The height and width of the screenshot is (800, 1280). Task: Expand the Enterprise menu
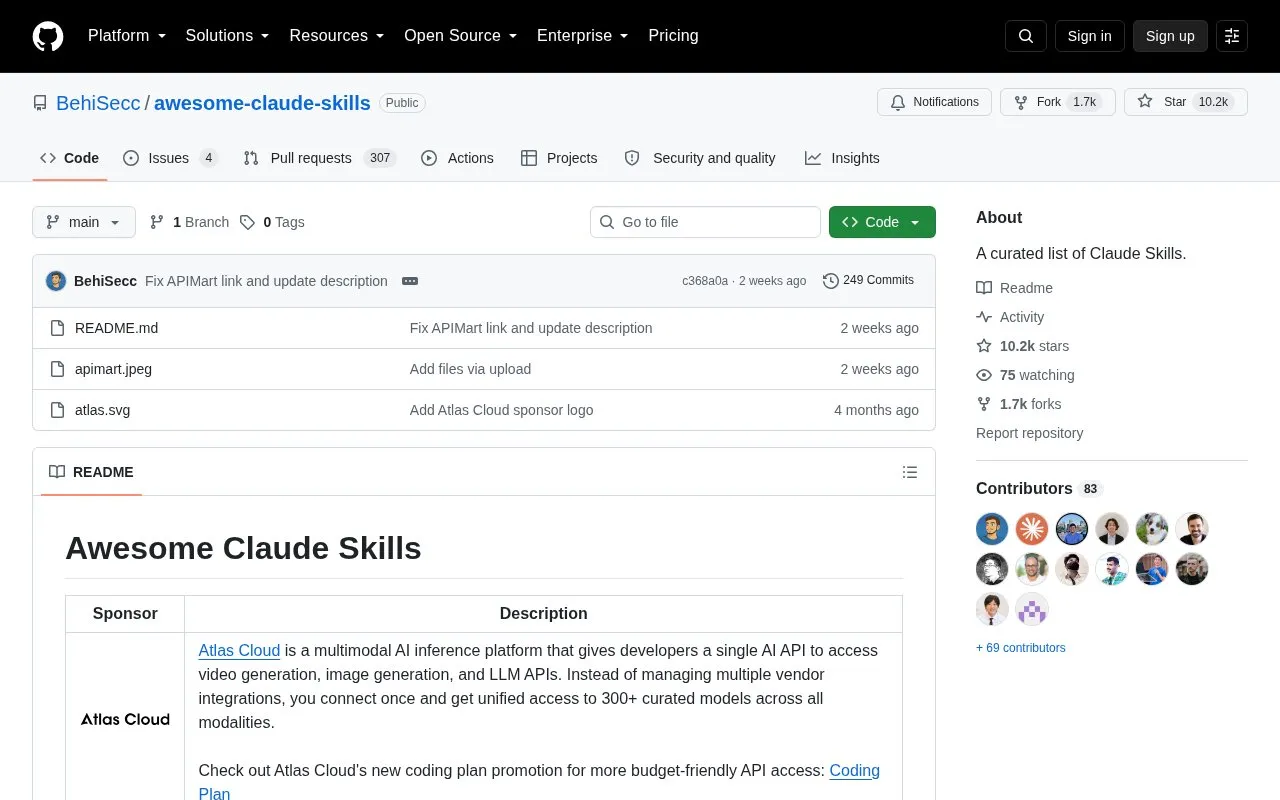pyautogui.click(x=583, y=36)
